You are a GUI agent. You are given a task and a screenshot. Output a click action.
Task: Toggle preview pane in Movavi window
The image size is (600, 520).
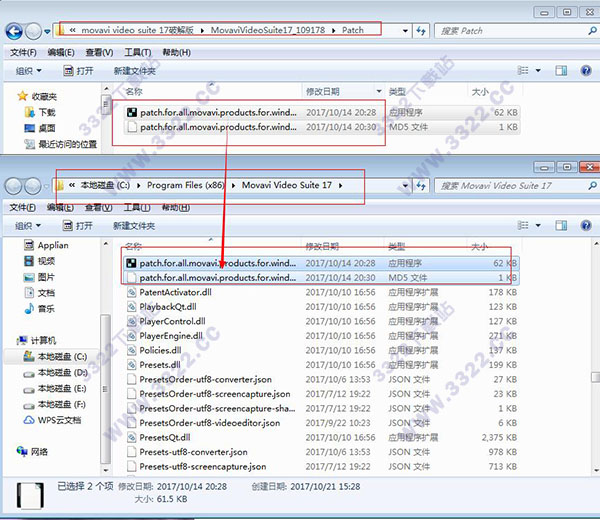pos(561,225)
